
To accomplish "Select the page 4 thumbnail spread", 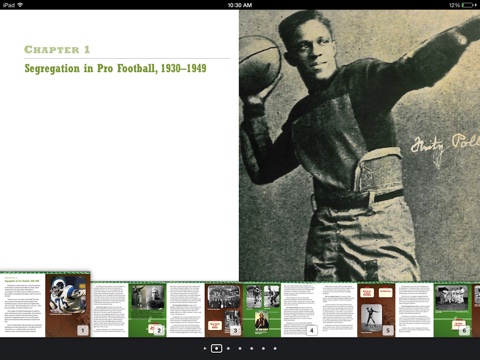I will [281, 310].
